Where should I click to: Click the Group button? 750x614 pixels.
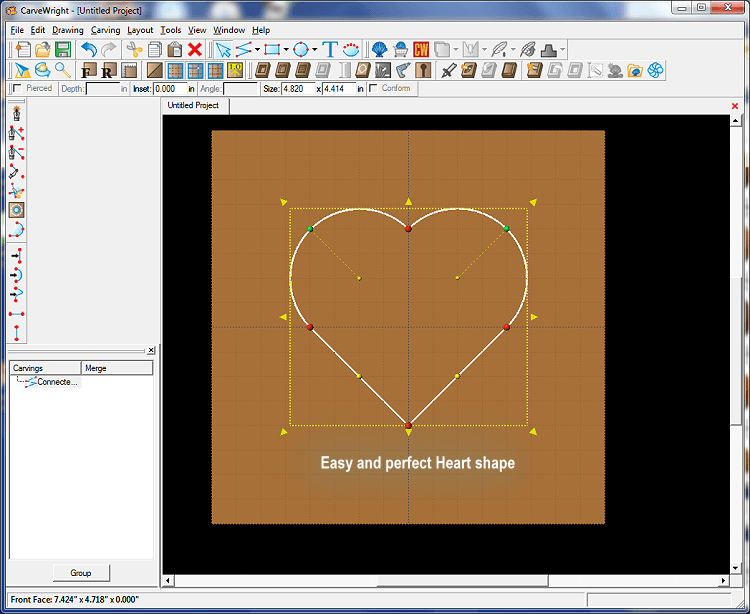(81, 573)
